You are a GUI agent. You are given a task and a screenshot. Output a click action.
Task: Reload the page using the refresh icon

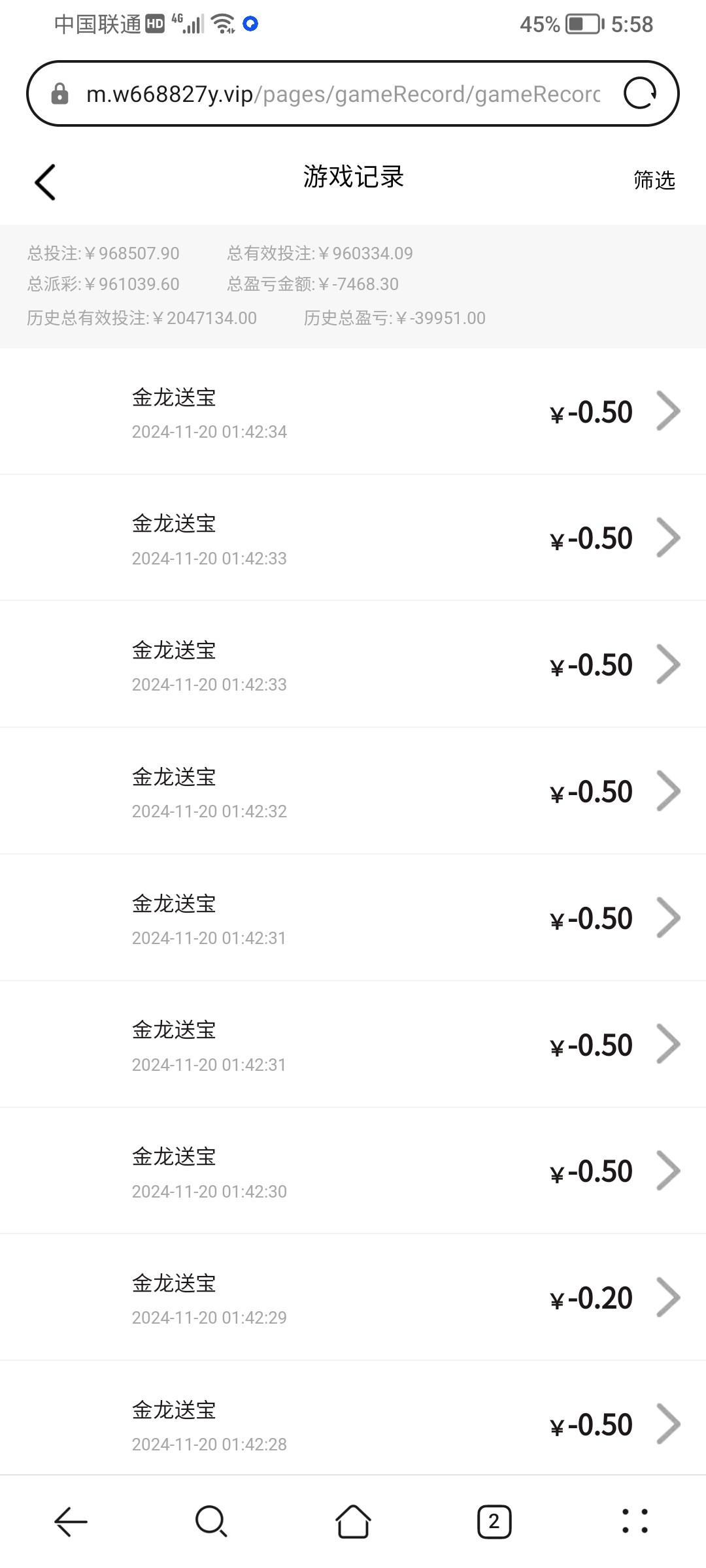[639, 93]
